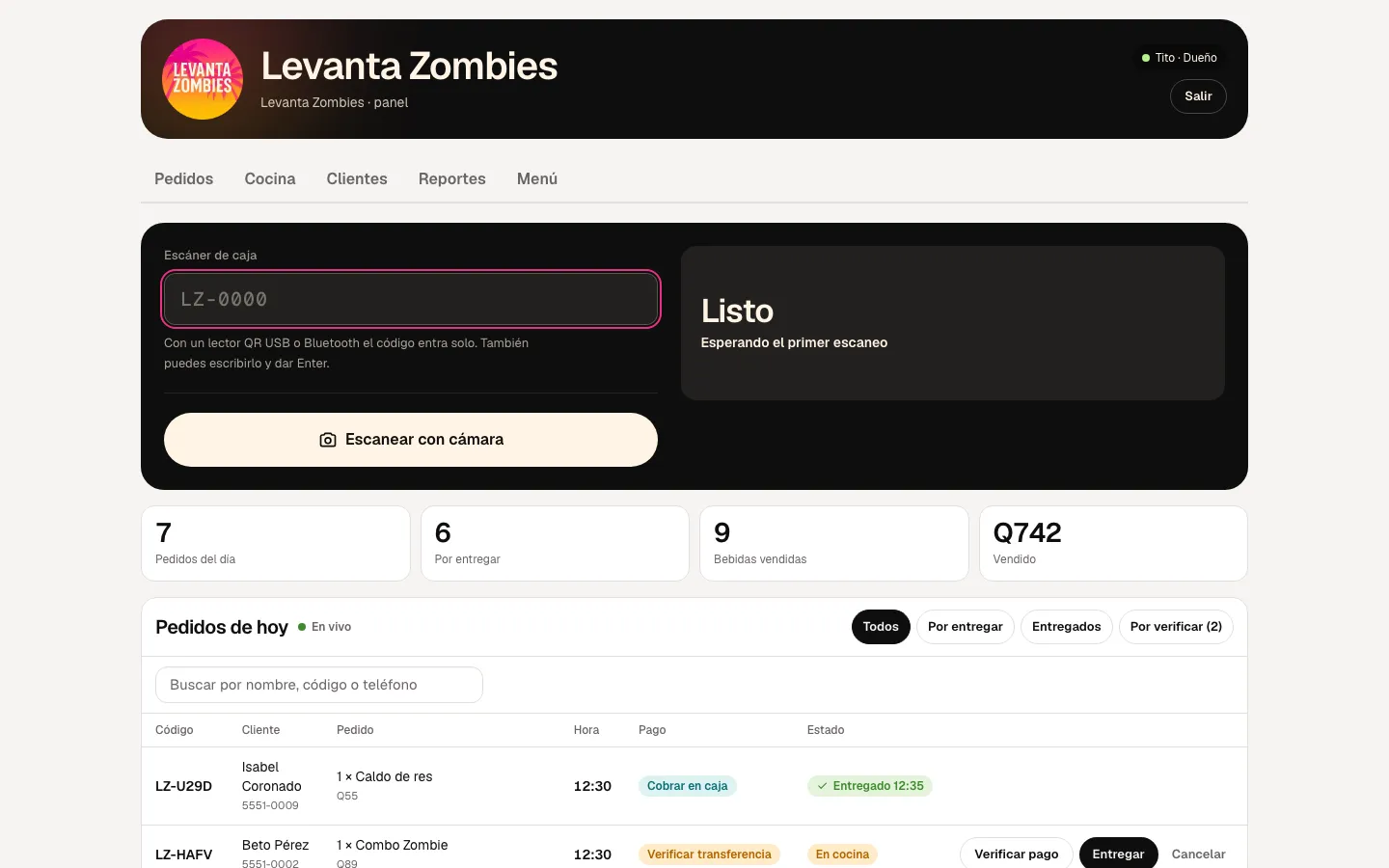The width and height of the screenshot is (1389, 868).
Task: Click the Bebidas vendidas stat card
Action: click(x=834, y=544)
